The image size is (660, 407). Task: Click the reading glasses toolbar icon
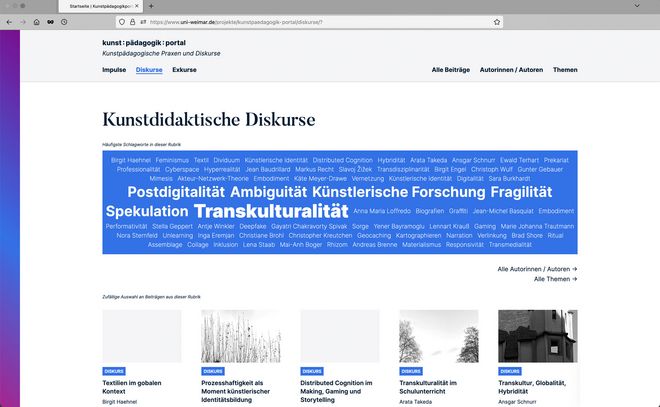(51, 22)
